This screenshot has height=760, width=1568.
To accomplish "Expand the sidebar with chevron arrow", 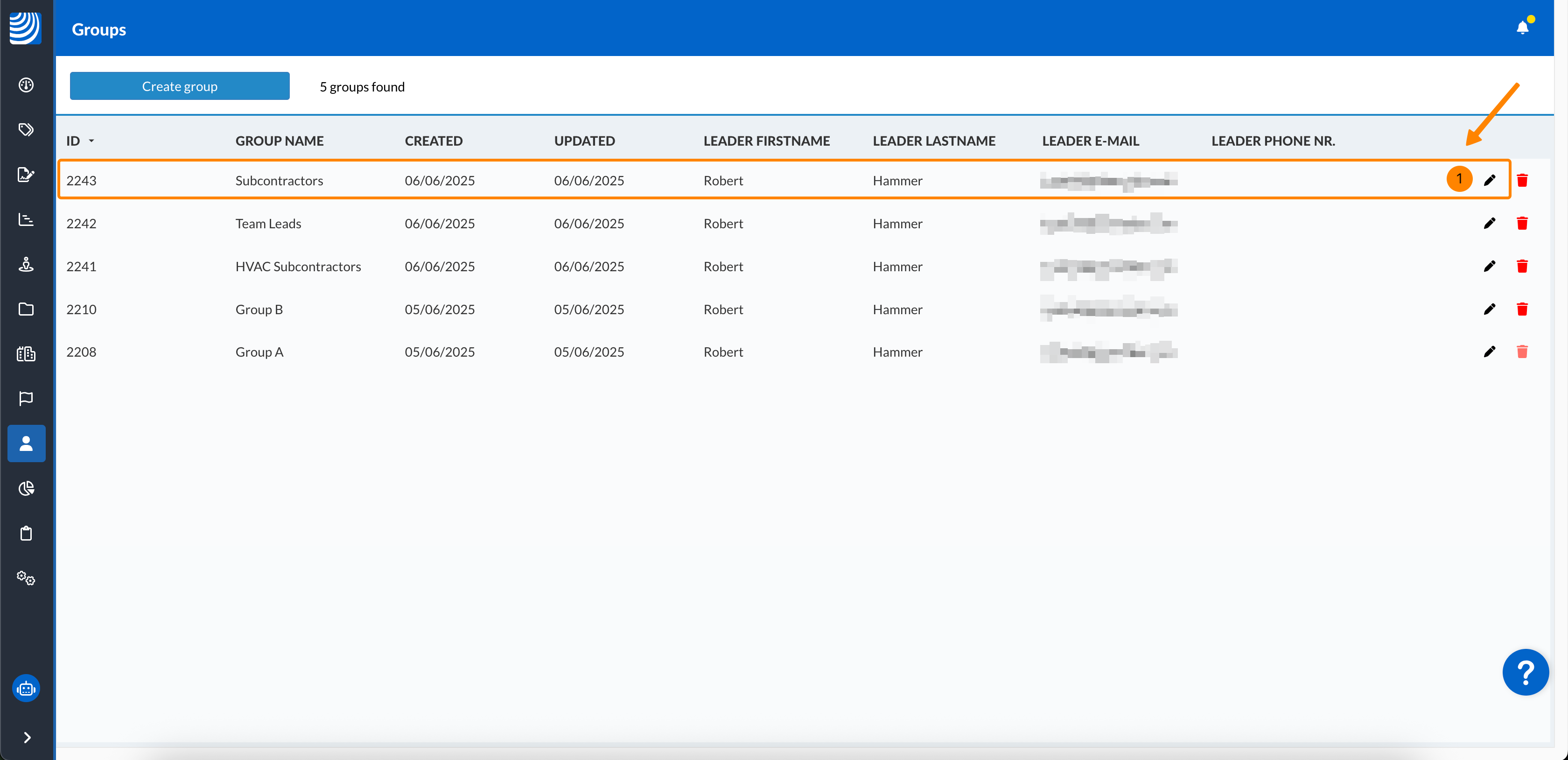I will click(27, 738).
